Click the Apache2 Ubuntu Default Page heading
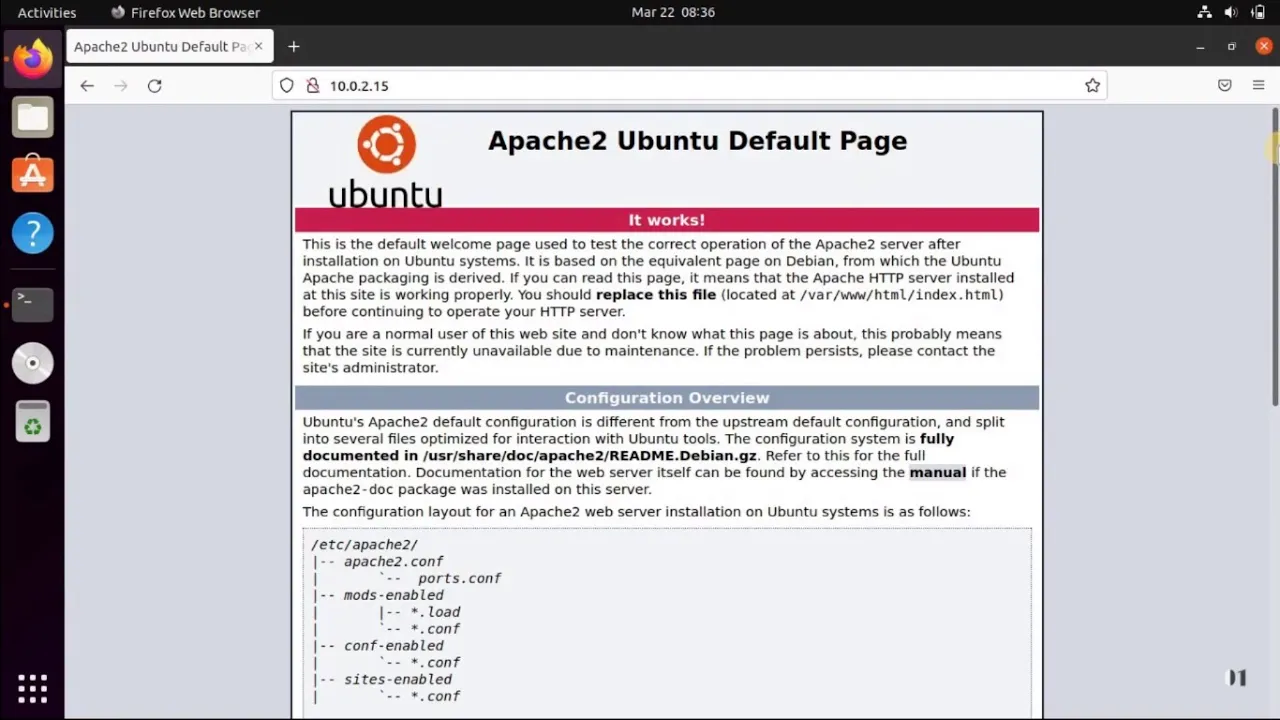The width and height of the screenshot is (1280, 720). coord(697,141)
